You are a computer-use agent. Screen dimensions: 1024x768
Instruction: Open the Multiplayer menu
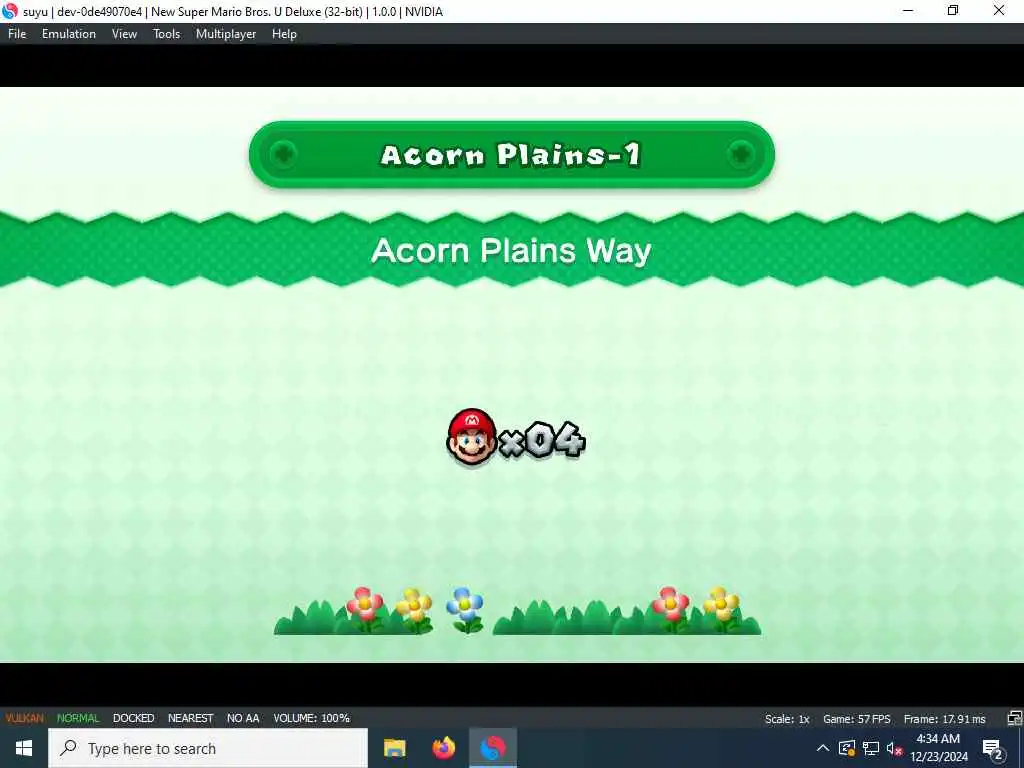click(226, 34)
